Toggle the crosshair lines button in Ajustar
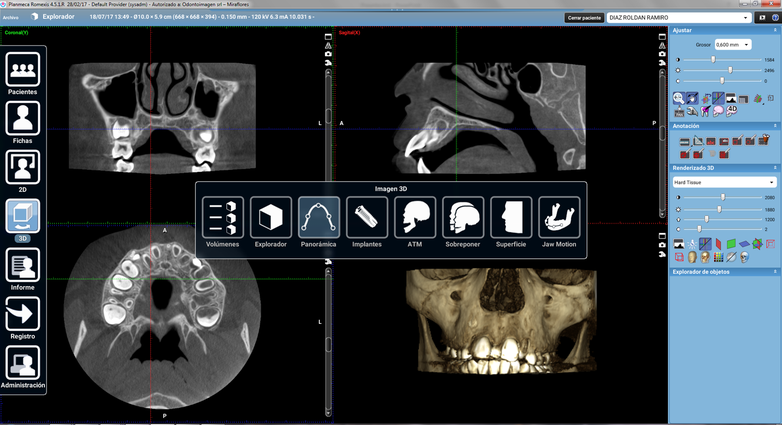Image resolution: width=782 pixels, height=425 pixels. click(718, 98)
